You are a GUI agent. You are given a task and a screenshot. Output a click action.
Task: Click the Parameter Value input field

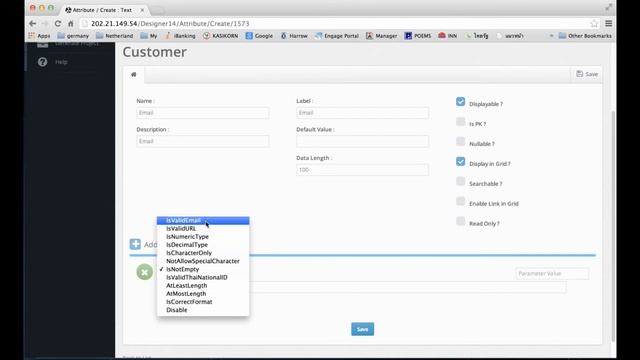(552, 273)
